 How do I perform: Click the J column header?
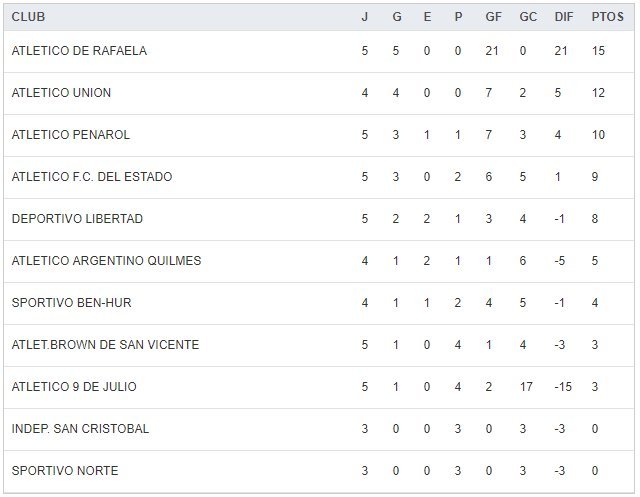coord(365,17)
